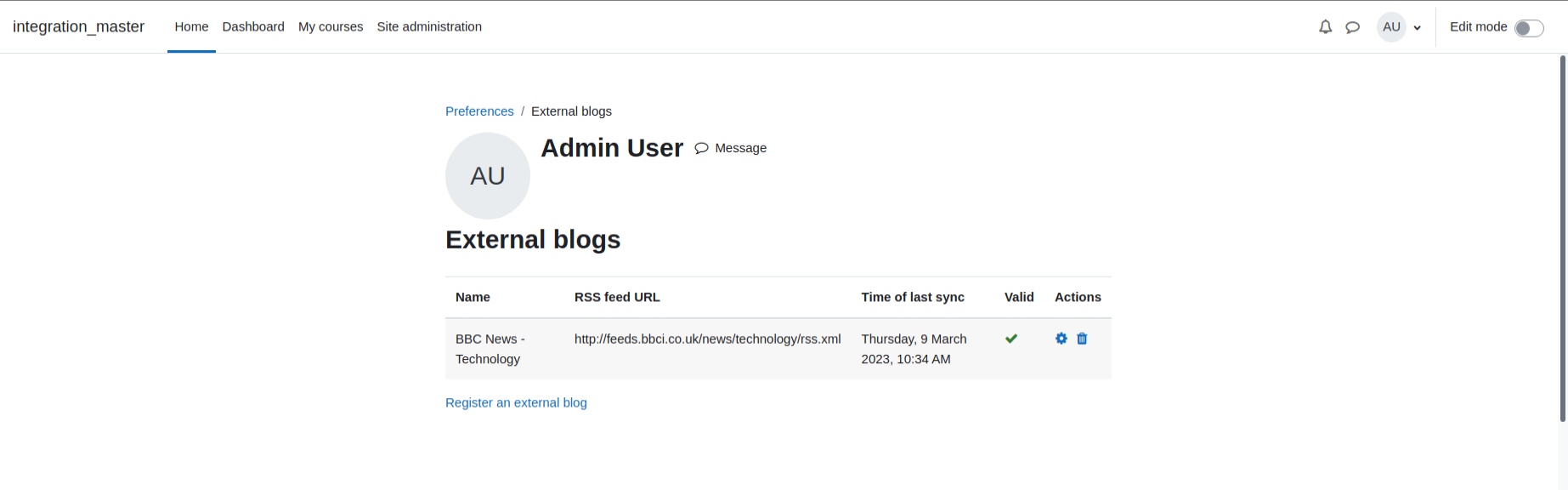Click the vertical page scrollbar
The width and height of the screenshot is (1568, 490).
click(1563, 238)
